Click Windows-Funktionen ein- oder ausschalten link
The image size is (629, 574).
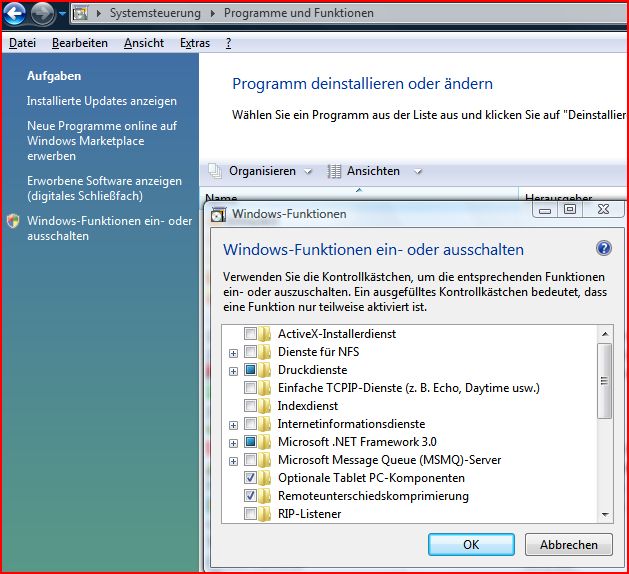(x=109, y=228)
